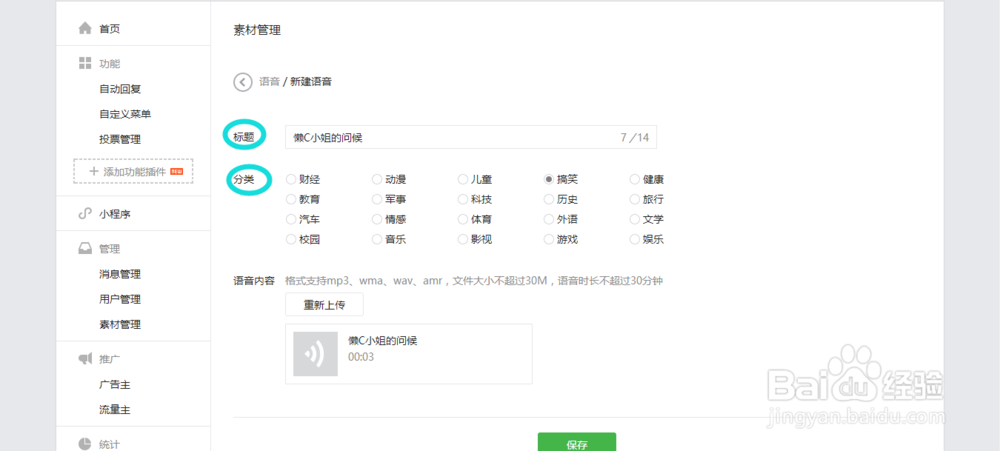The width and height of the screenshot is (1000, 451).
Task: Click the 重新上传 button
Action: pos(324,305)
